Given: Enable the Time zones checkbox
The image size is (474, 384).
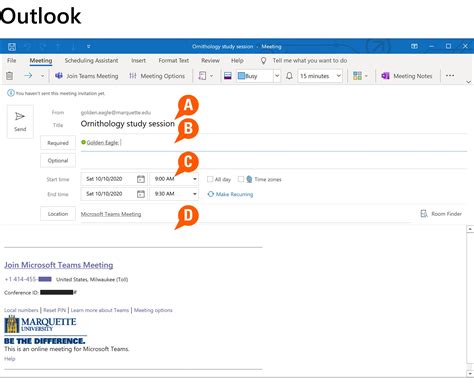Looking at the screenshot, I should pos(241,179).
